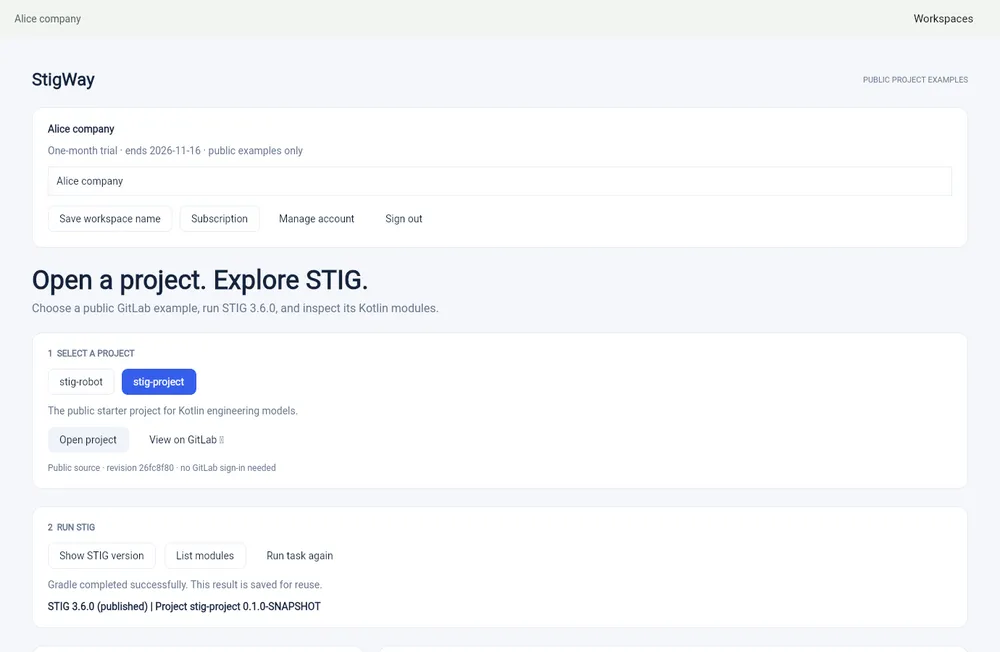Click the Open a project. Explore STIG. heading

click(x=200, y=280)
